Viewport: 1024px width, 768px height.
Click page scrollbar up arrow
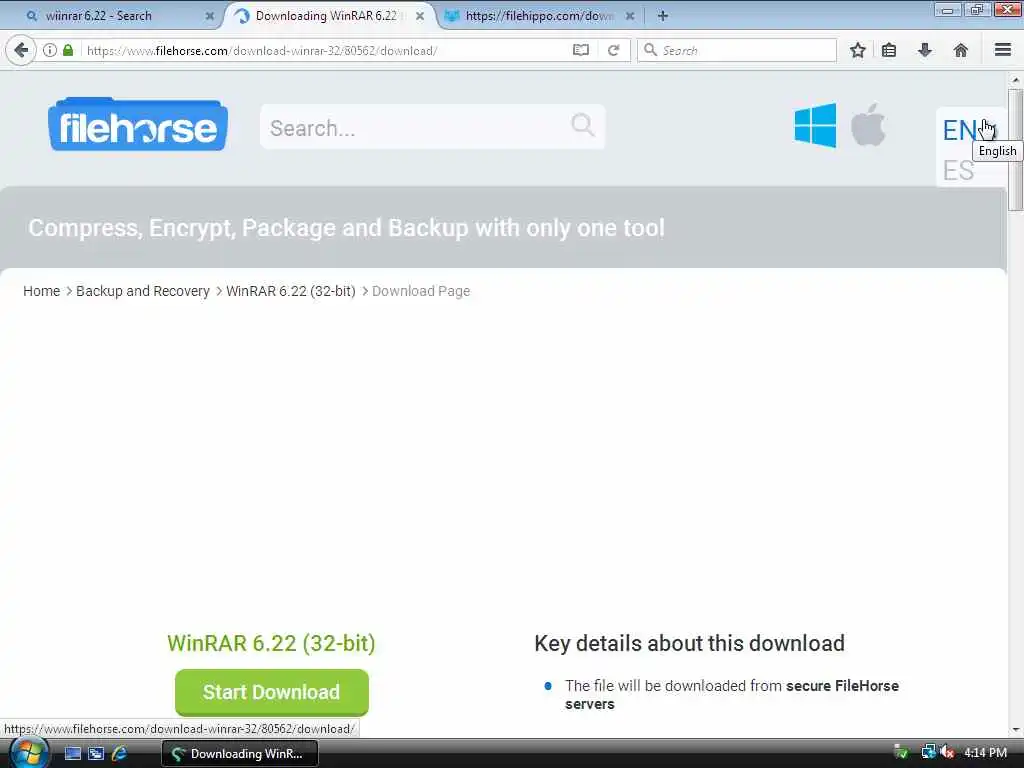1015,80
